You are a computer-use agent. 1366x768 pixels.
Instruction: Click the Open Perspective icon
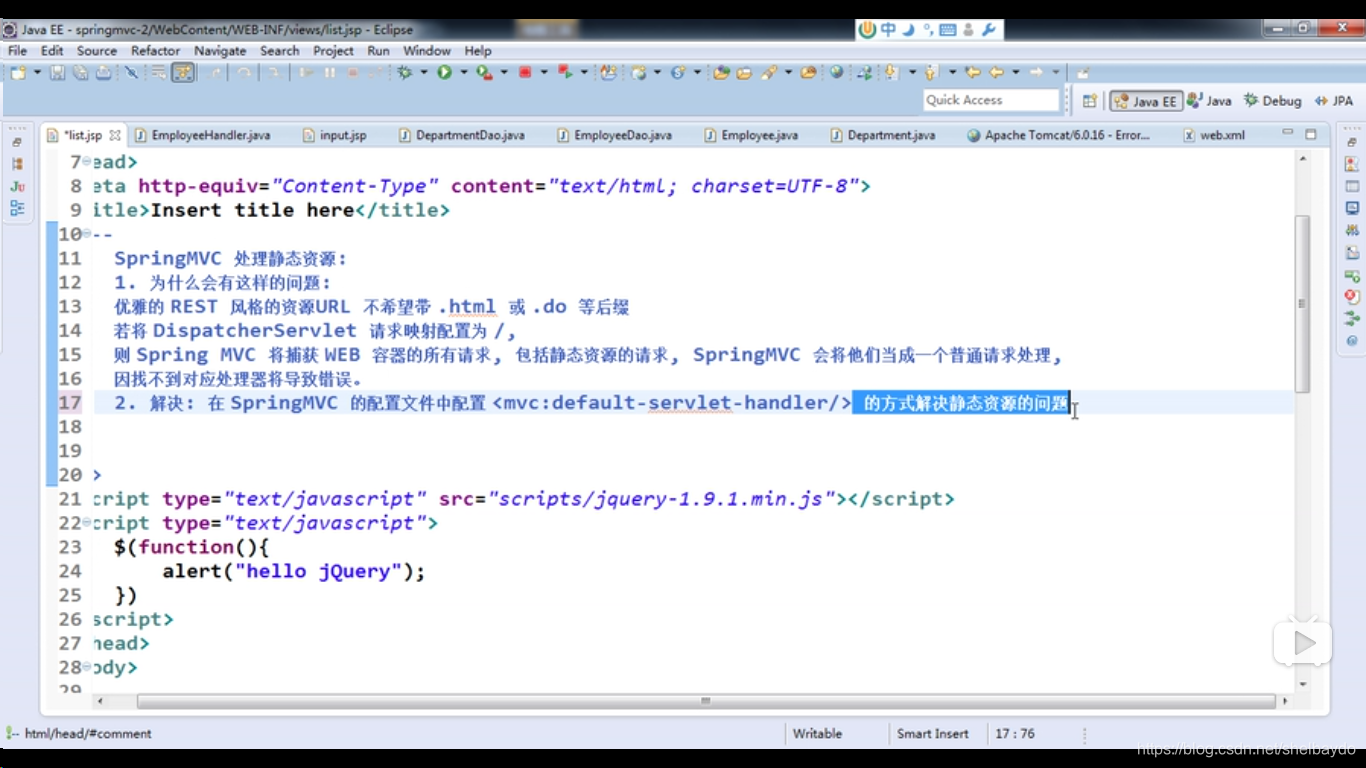[1090, 101]
